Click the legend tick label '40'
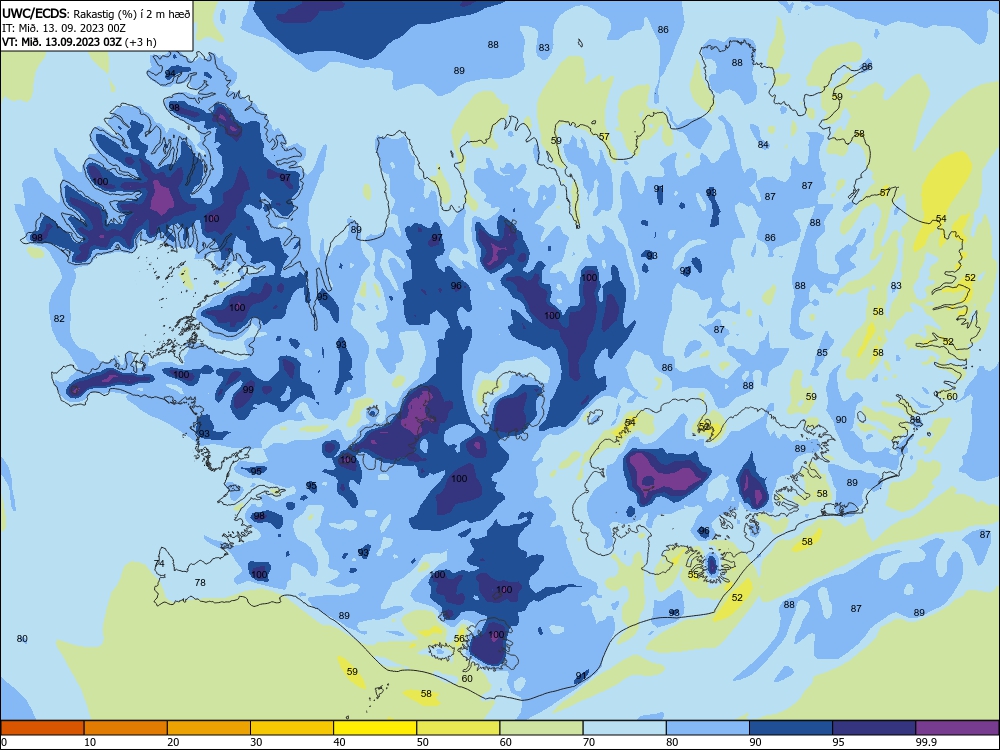The width and height of the screenshot is (1000, 750). [x=339, y=742]
